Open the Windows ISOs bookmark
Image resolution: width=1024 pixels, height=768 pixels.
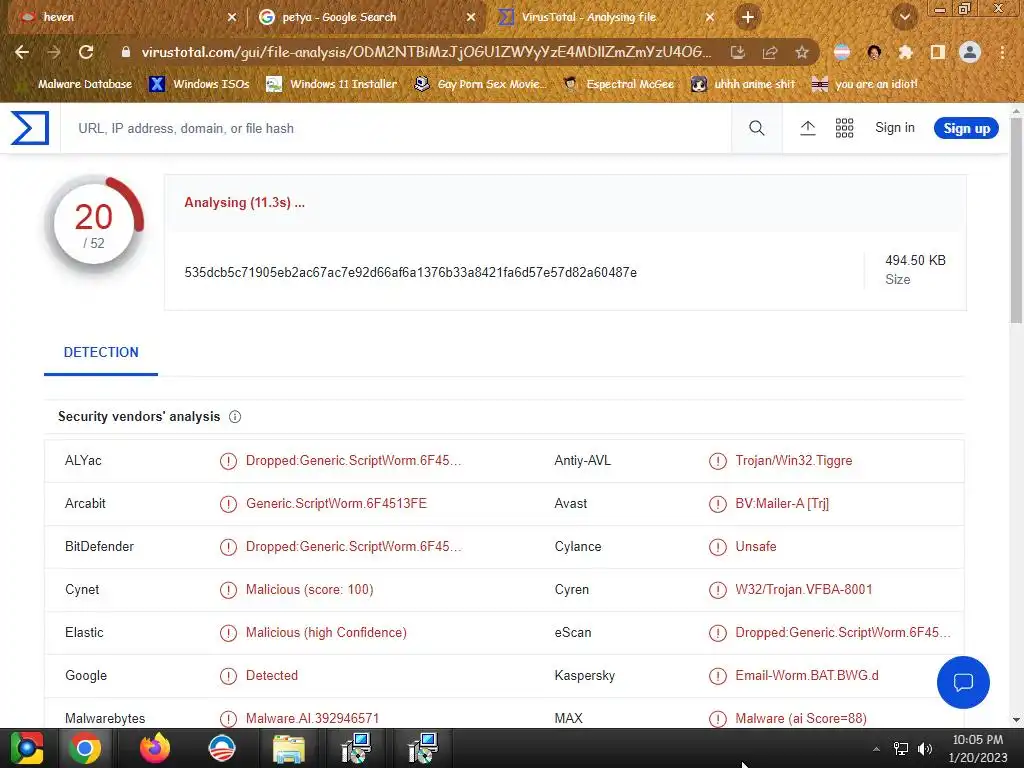pyautogui.click(x=199, y=84)
